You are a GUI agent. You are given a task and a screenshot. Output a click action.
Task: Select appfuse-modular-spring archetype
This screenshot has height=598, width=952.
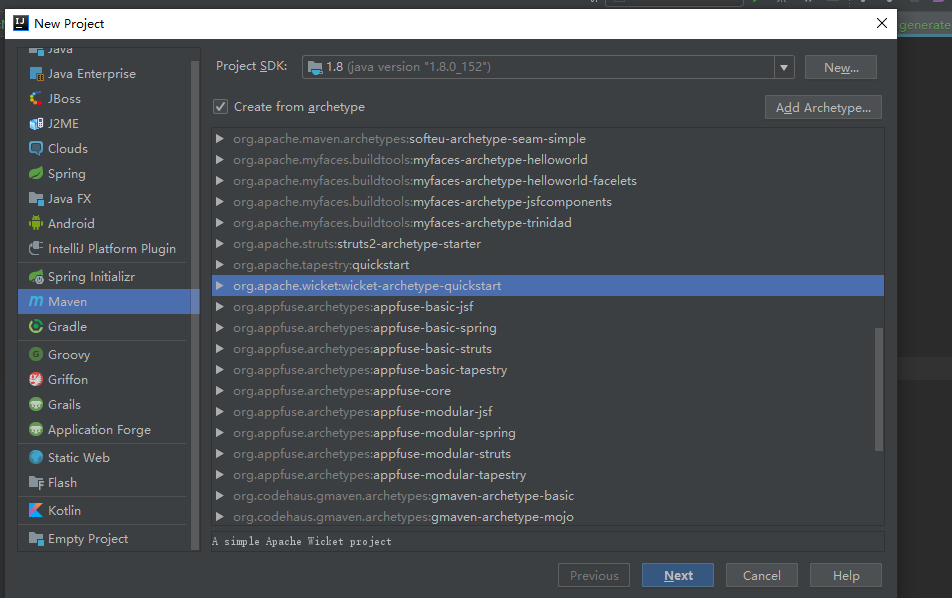(548, 433)
